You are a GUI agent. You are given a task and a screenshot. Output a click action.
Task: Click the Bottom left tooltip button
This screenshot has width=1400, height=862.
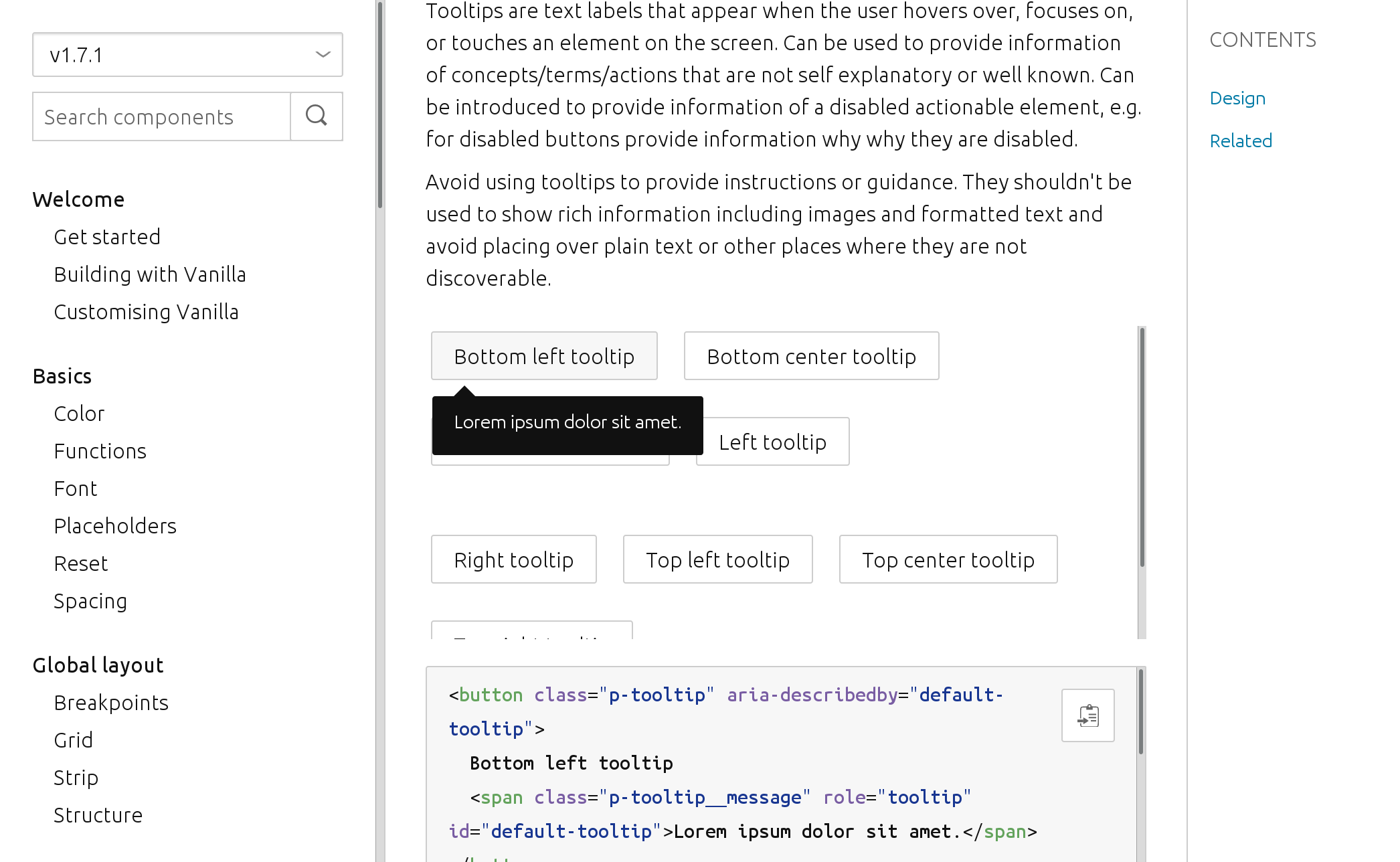point(544,355)
